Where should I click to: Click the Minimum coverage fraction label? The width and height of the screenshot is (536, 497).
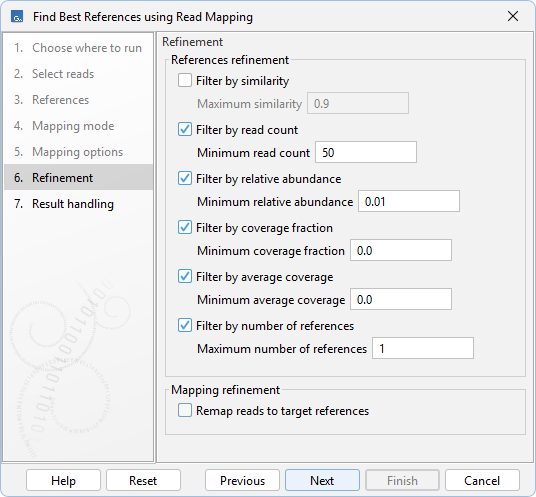(x=271, y=251)
